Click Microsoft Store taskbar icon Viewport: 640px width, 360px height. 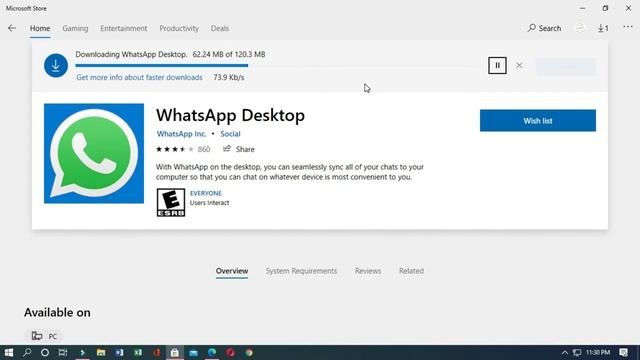click(175, 353)
